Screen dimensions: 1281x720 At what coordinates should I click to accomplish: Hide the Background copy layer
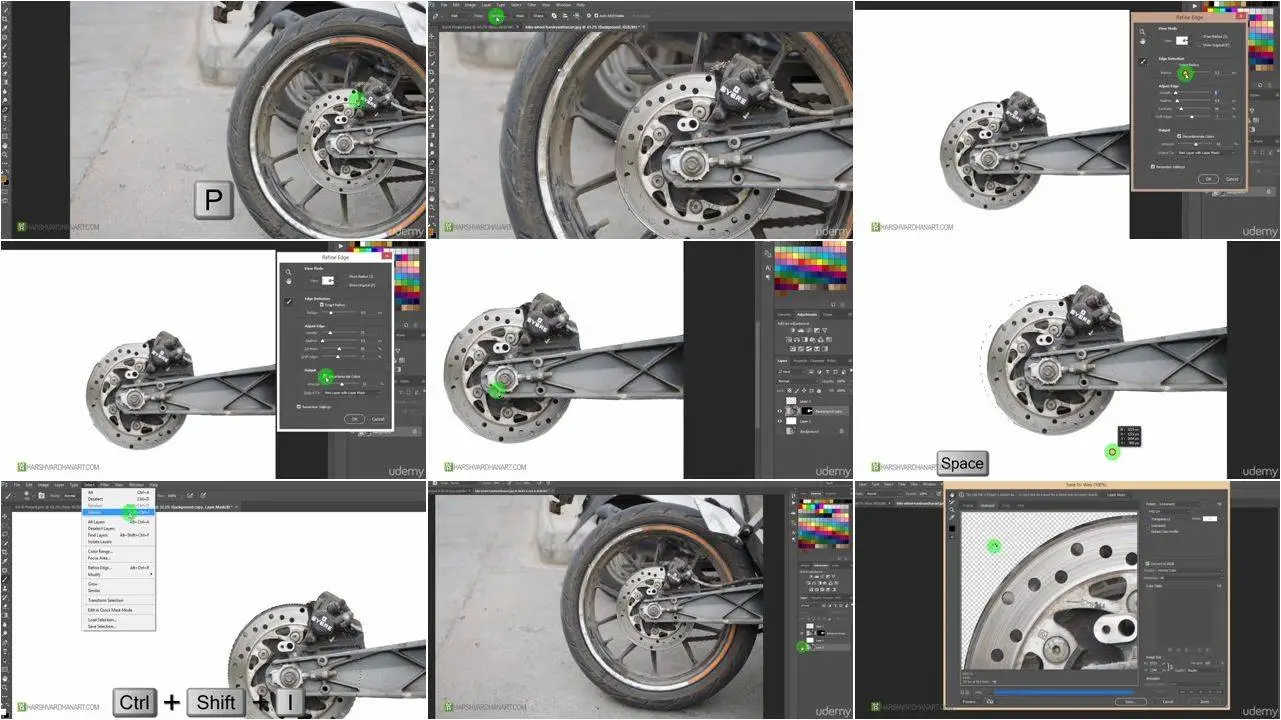pyautogui.click(x=780, y=411)
